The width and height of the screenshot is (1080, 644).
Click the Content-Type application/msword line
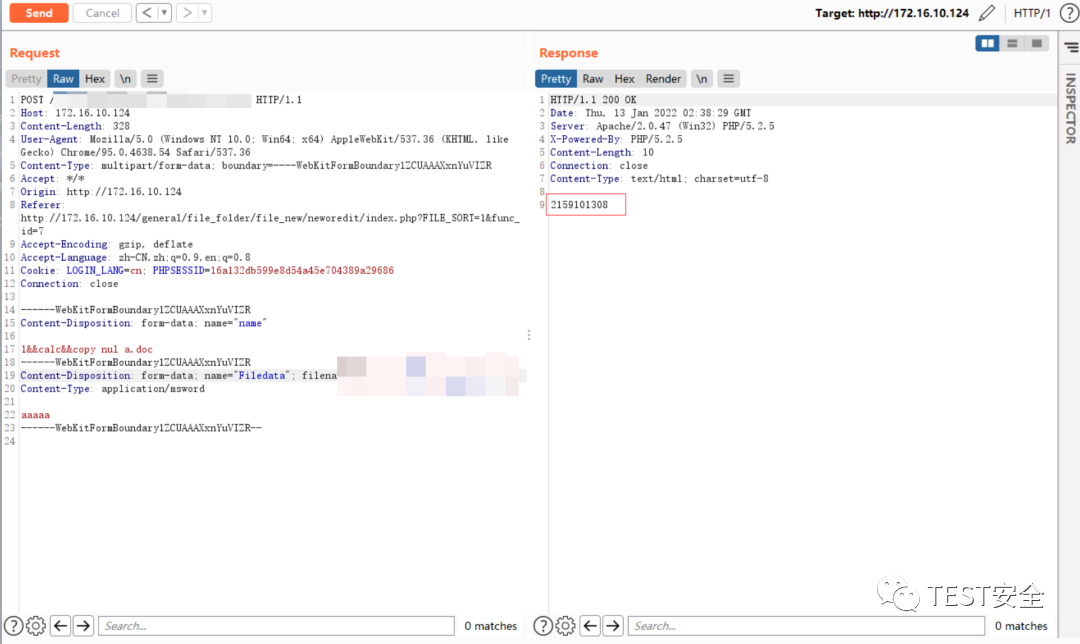[x=112, y=388]
